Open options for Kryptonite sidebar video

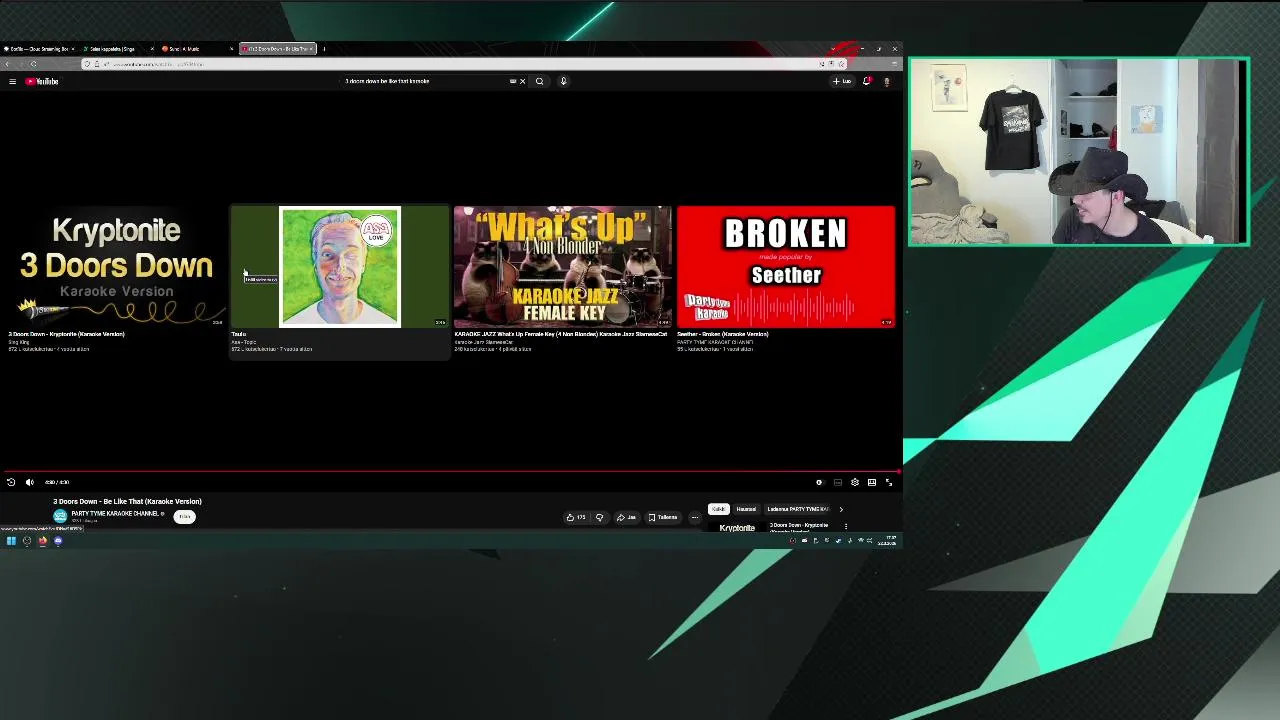(x=846, y=526)
